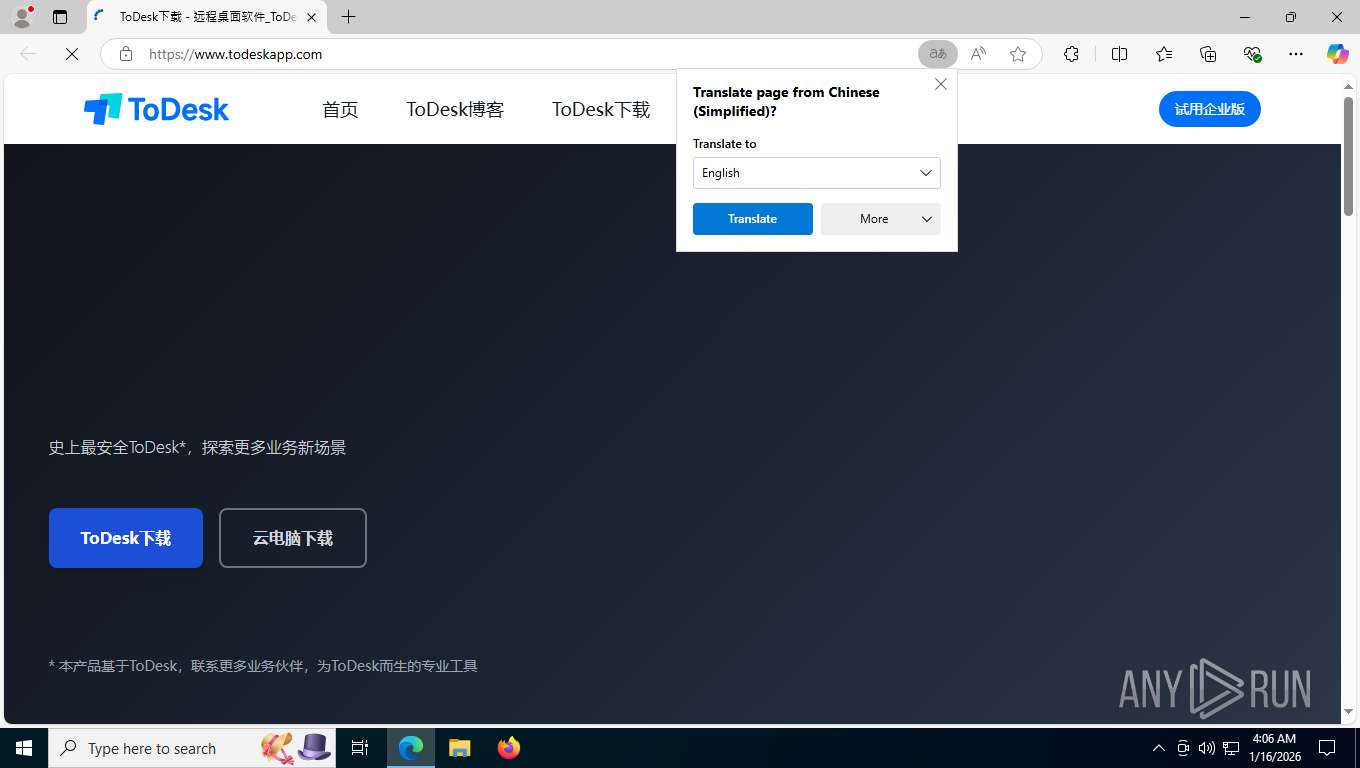Screen dimensions: 1360x768
Task: Open ToDesk下载 navigation item
Action: (x=601, y=110)
